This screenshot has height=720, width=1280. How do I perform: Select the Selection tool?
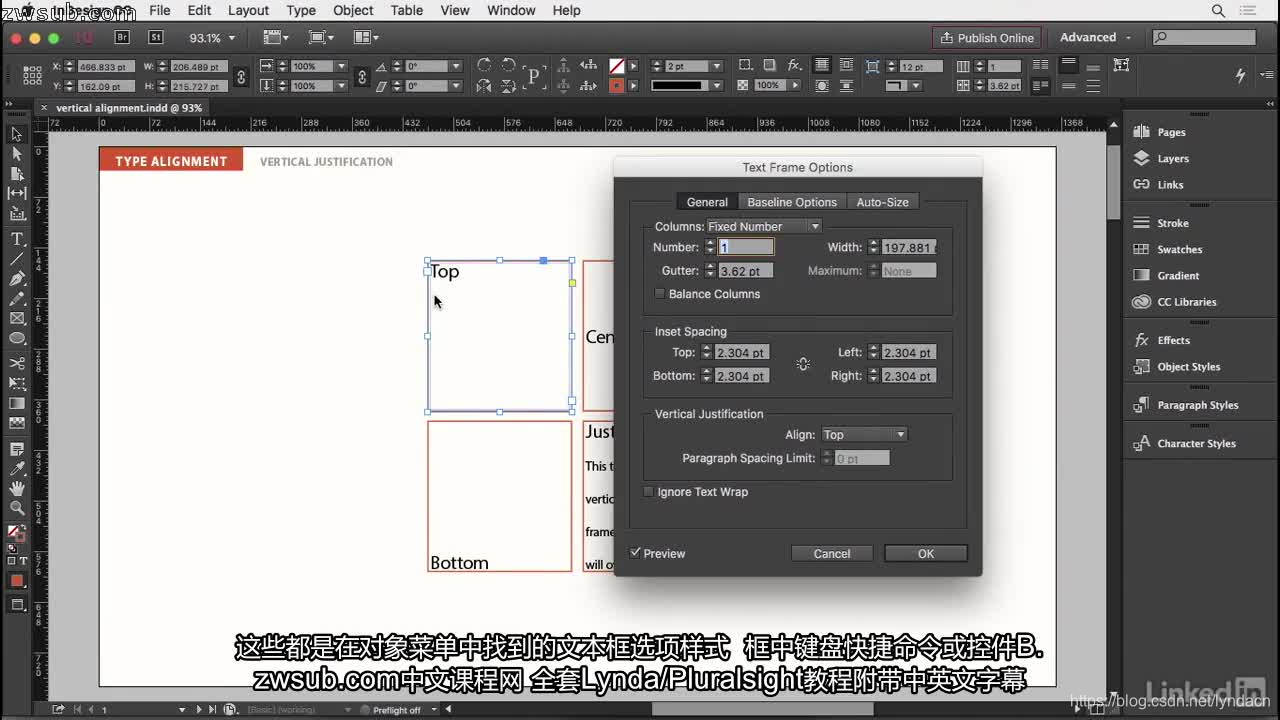tap(16, 133)
